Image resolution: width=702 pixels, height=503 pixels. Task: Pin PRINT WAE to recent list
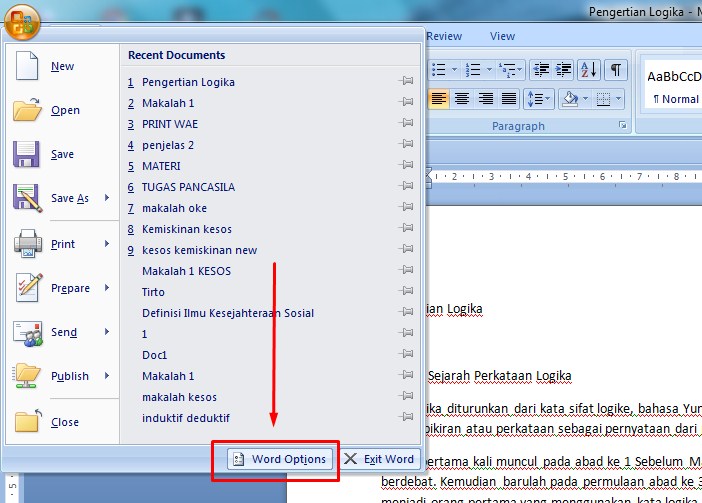(407, 123)
